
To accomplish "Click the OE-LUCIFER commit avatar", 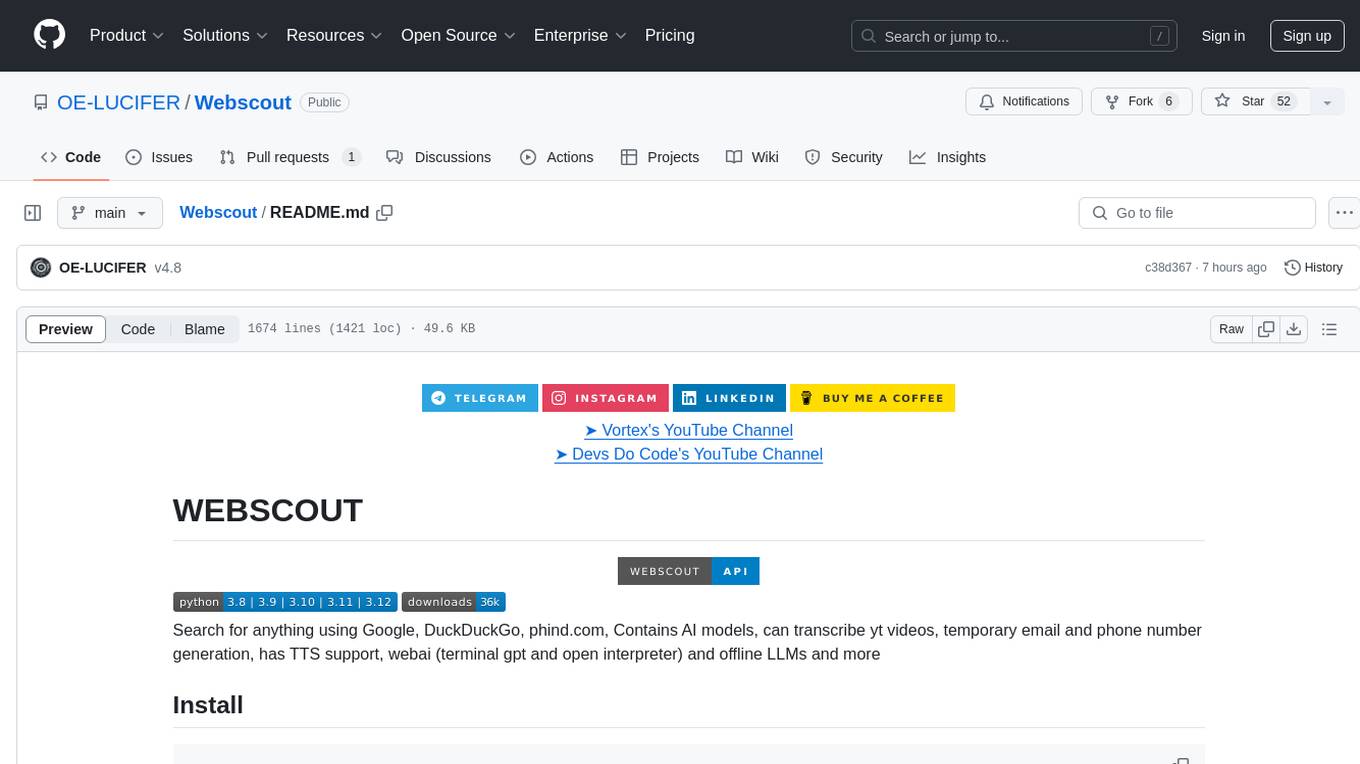I will pyautogui.click(x=41, y=268).
